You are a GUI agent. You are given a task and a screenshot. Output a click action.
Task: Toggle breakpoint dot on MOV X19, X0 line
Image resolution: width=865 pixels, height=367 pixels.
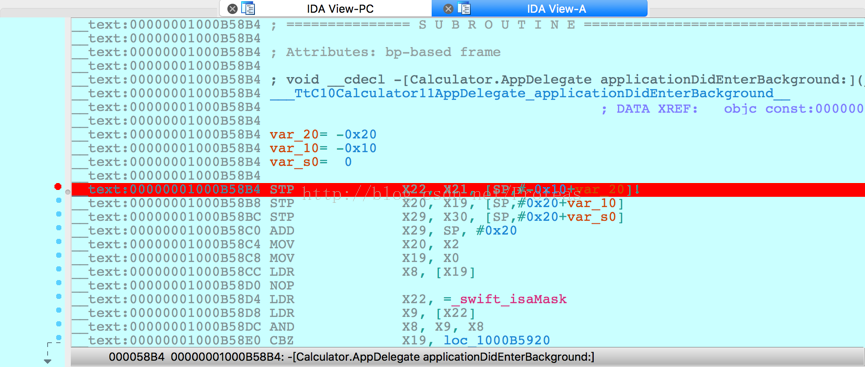pos(58,256)
